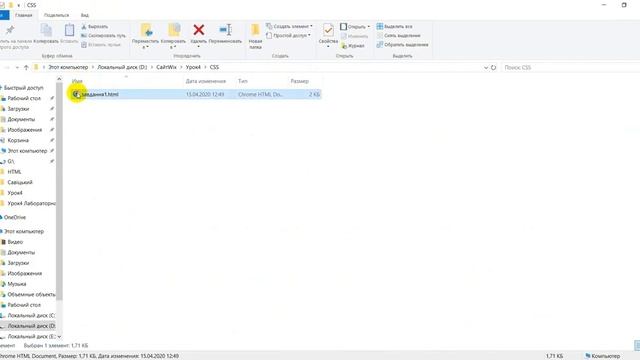Image resolution: width=640 pixels, height=360 pixels.
Task: Expand breadcrumb arrow after Урок4
Action: (205, 67)
